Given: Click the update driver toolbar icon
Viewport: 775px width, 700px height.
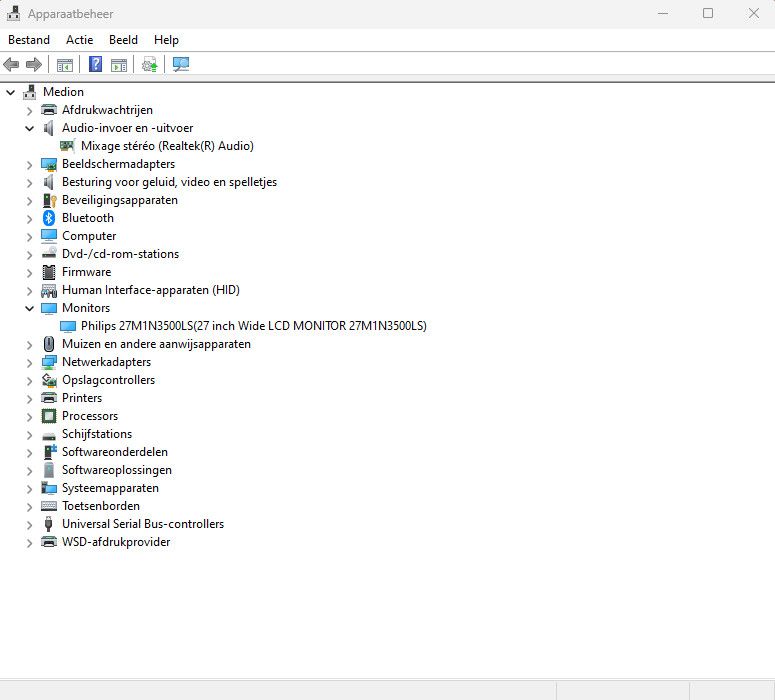Looking at the screenshot, I should point(150,65).
